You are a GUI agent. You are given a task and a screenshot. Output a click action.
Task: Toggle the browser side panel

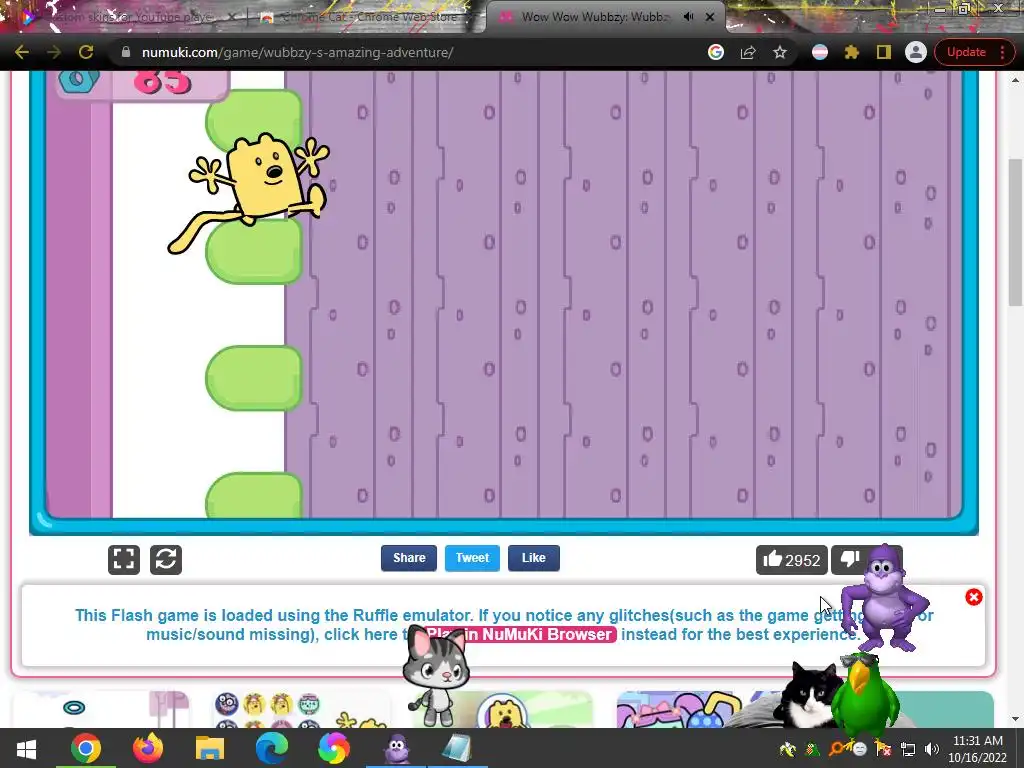click(x=884, y=52)
